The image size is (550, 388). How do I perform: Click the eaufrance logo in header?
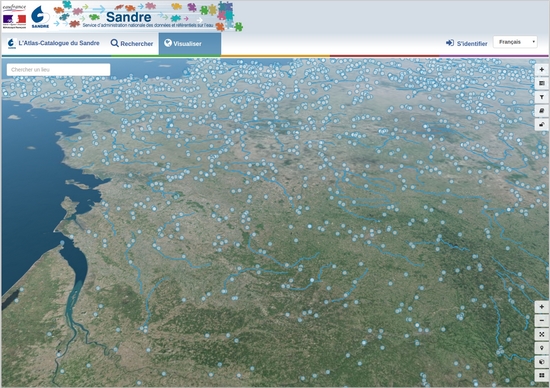14,16
